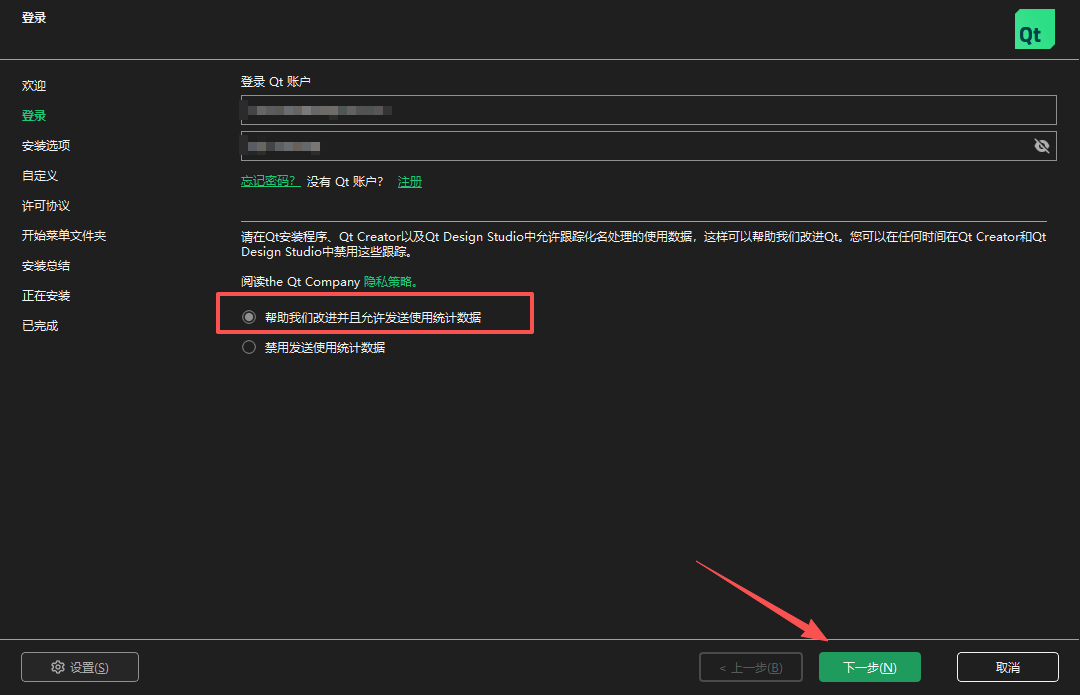
Task: Select 欢迎 step in sidebar
Action: [34, 85]
